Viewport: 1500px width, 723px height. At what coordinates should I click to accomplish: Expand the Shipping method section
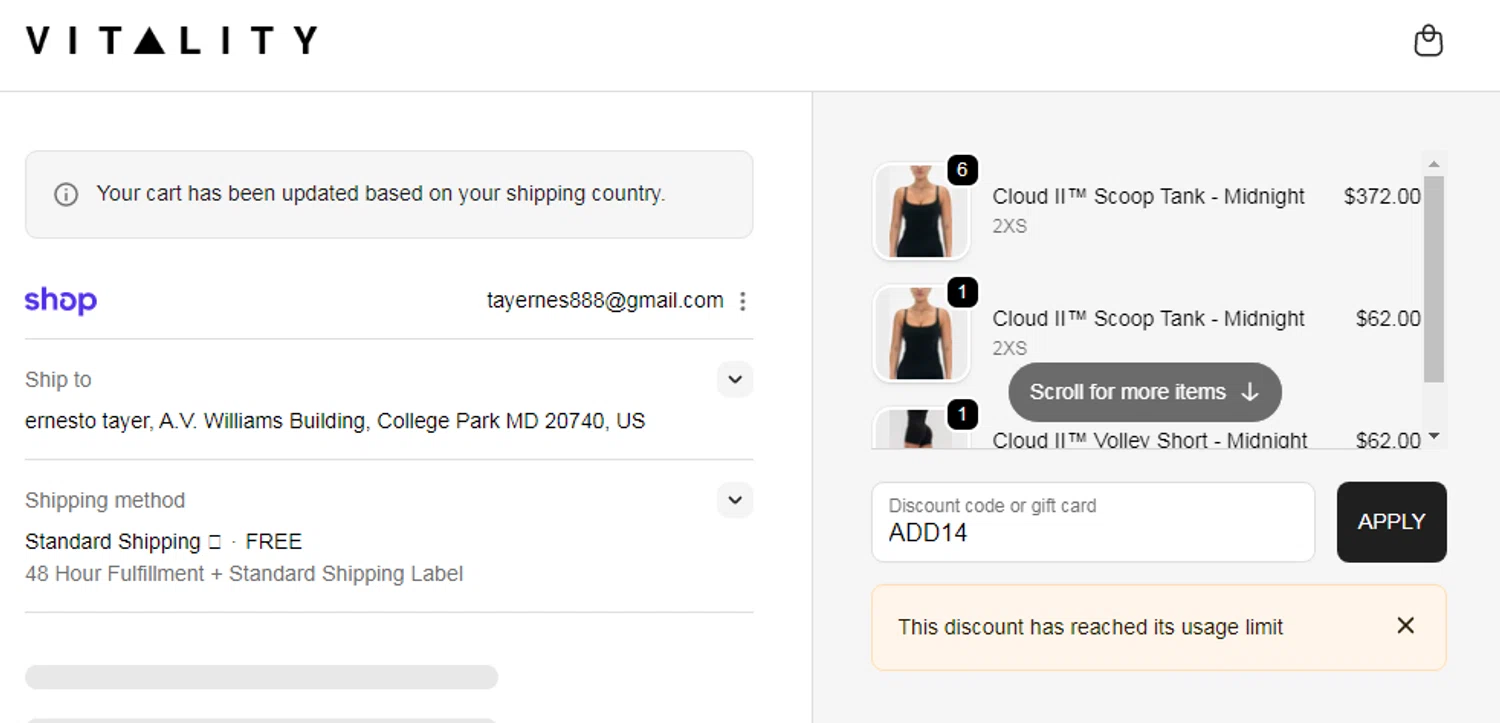point(735,500)
